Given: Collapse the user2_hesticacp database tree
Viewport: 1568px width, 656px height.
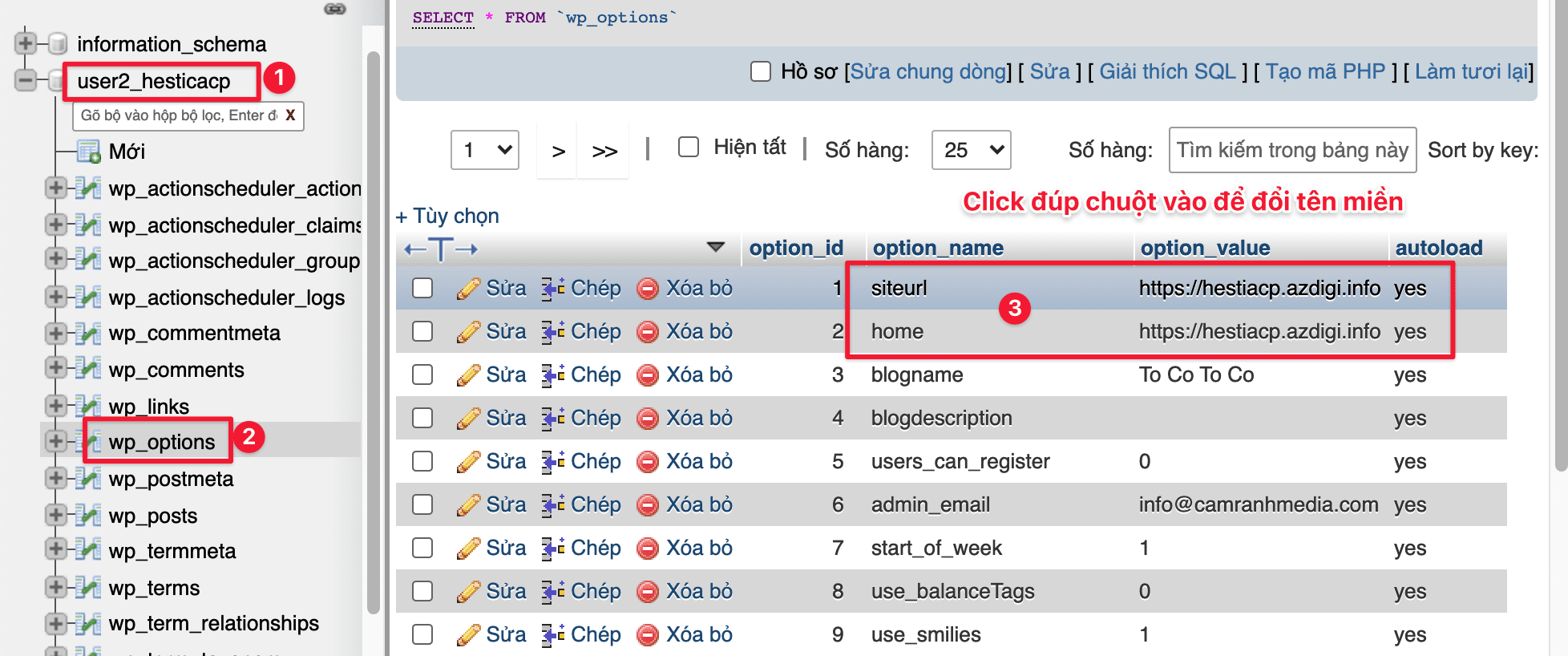Looking at the screenshot, I should (26, 80).
